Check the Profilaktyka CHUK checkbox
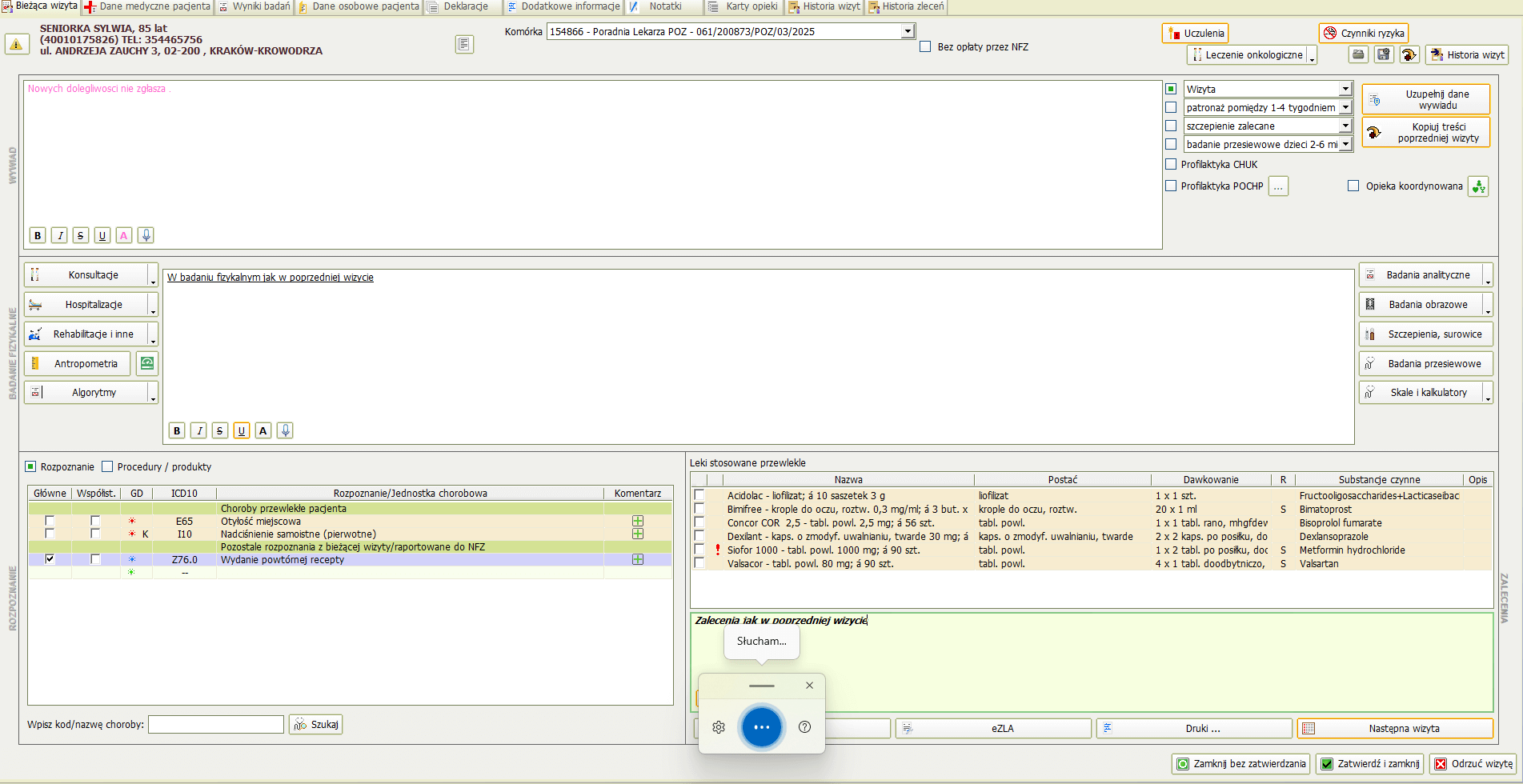Viewport: 1523px width, 784px height. (x=1171, y=165)
